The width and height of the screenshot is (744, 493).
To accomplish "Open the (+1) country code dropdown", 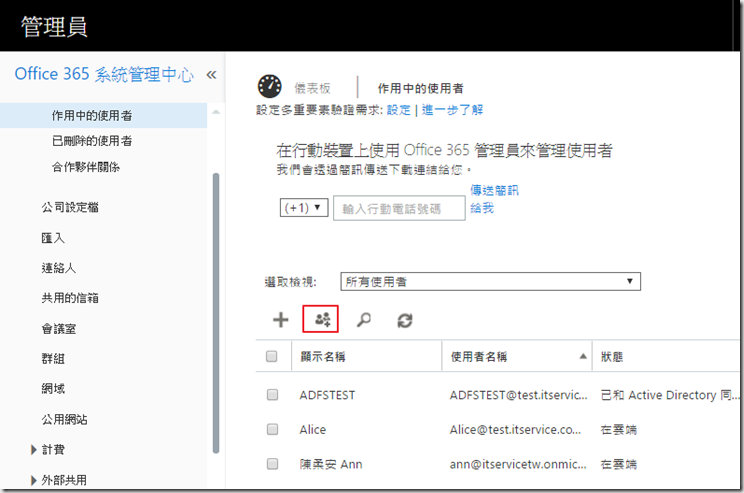I will coord(304,208).
